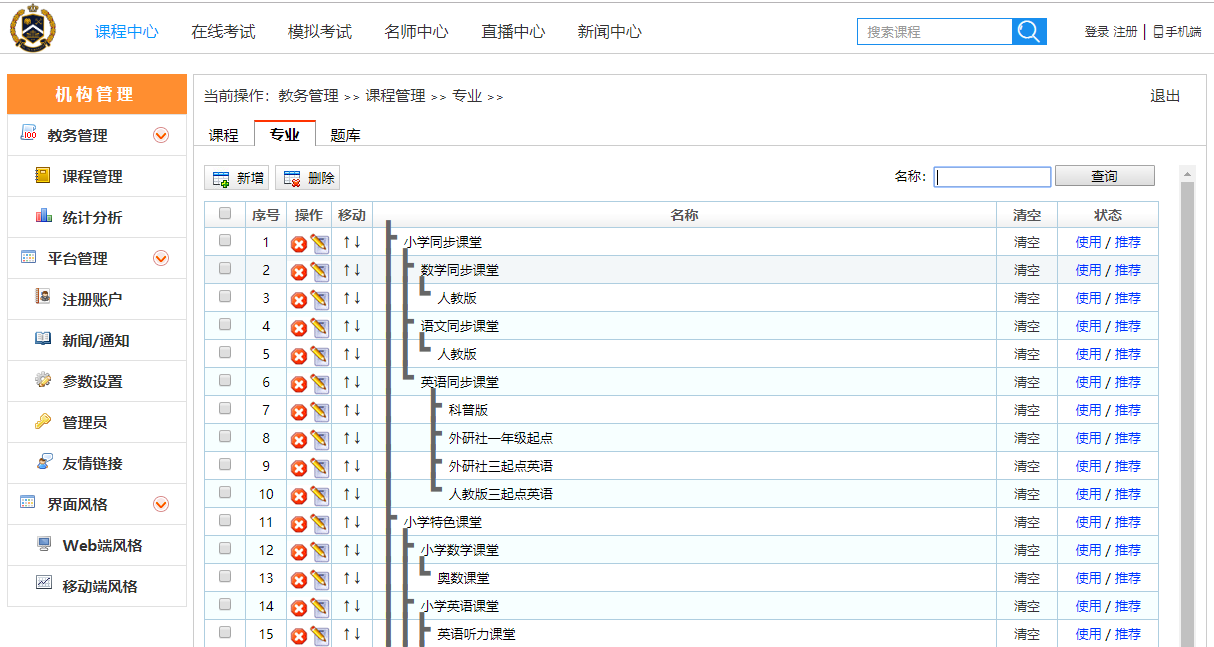Click edit pencil icon in row 14
This screenshot has height=647, width=1214.
click(x=319, y=607)
